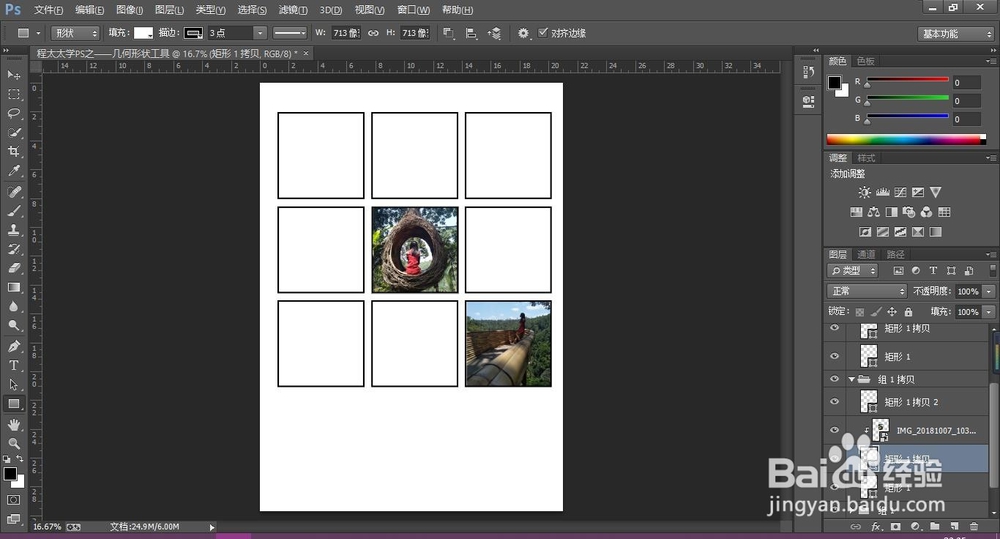
Task: Click the delete layer trash icon
Action: pos(974,526)
